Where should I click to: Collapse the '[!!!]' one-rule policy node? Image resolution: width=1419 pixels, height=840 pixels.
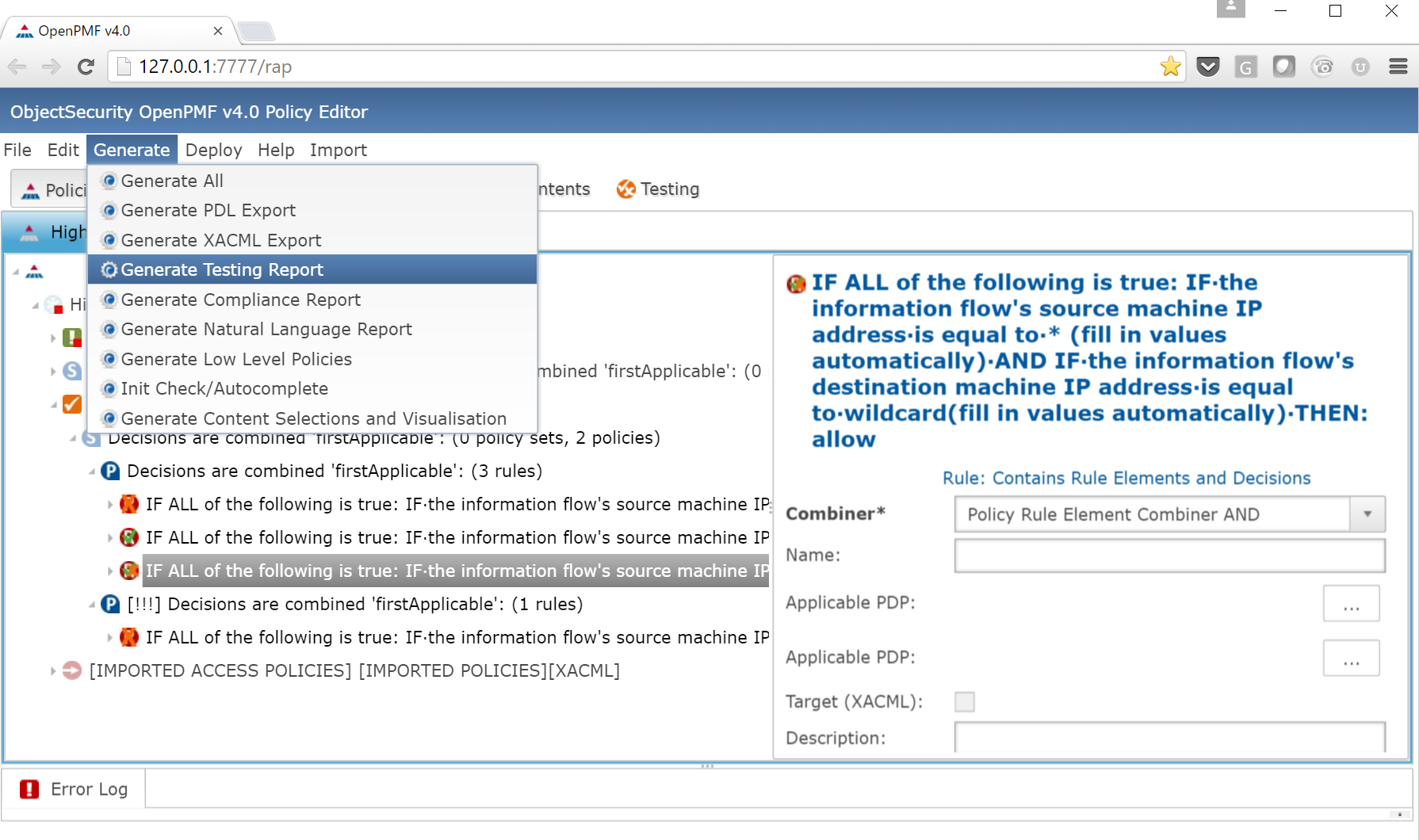(92, 605)
